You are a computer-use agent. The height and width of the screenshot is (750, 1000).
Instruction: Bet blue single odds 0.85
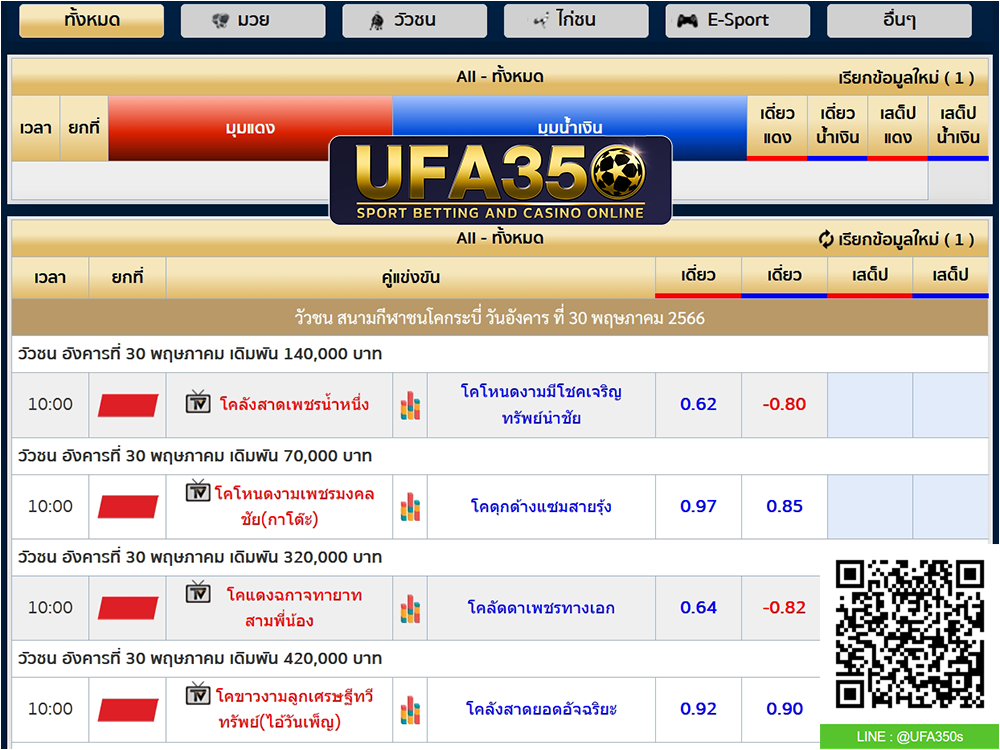[784, 506]
